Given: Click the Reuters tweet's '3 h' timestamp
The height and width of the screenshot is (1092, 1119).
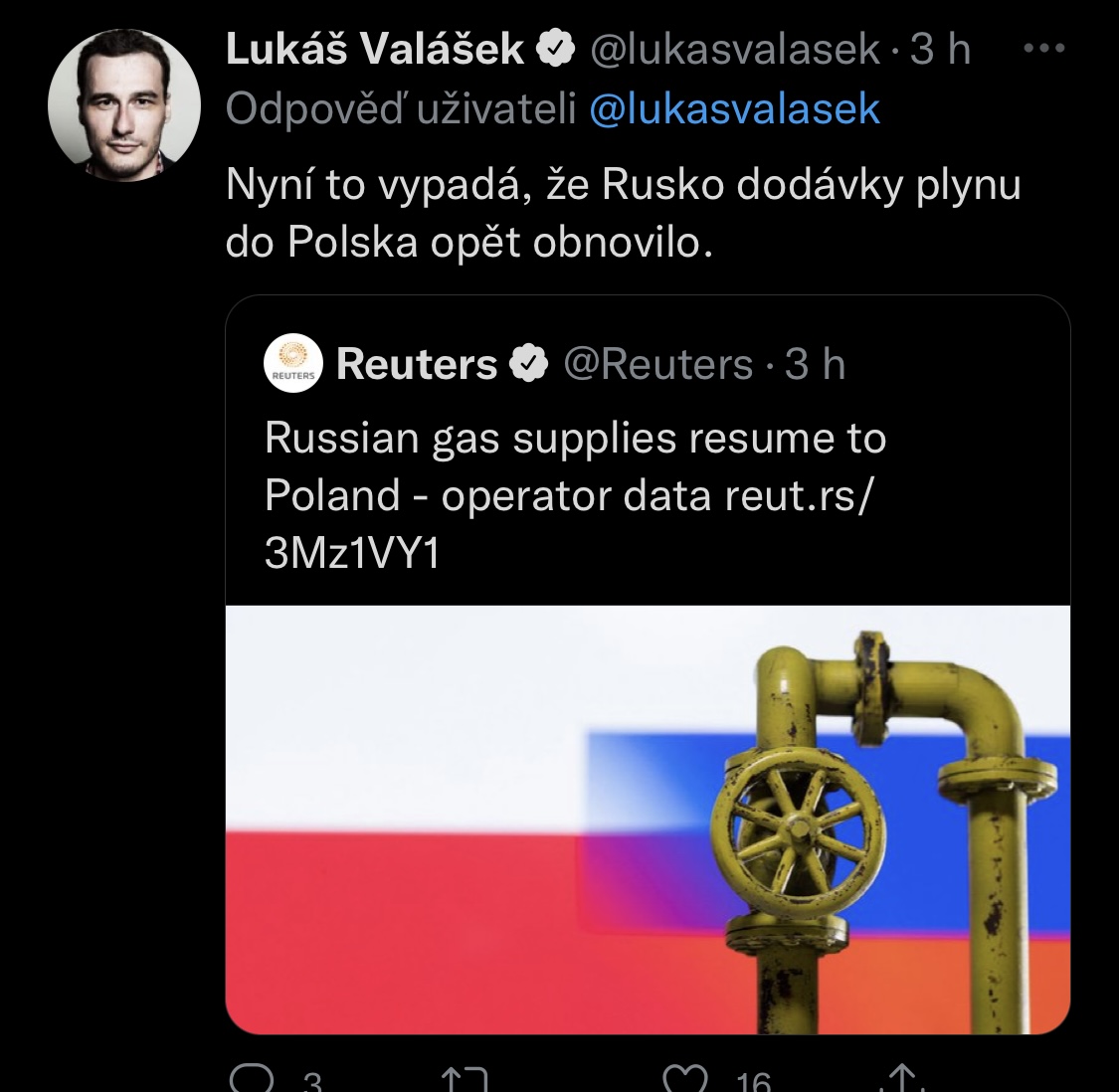Looking at the screenshot, I should (815, 365).
